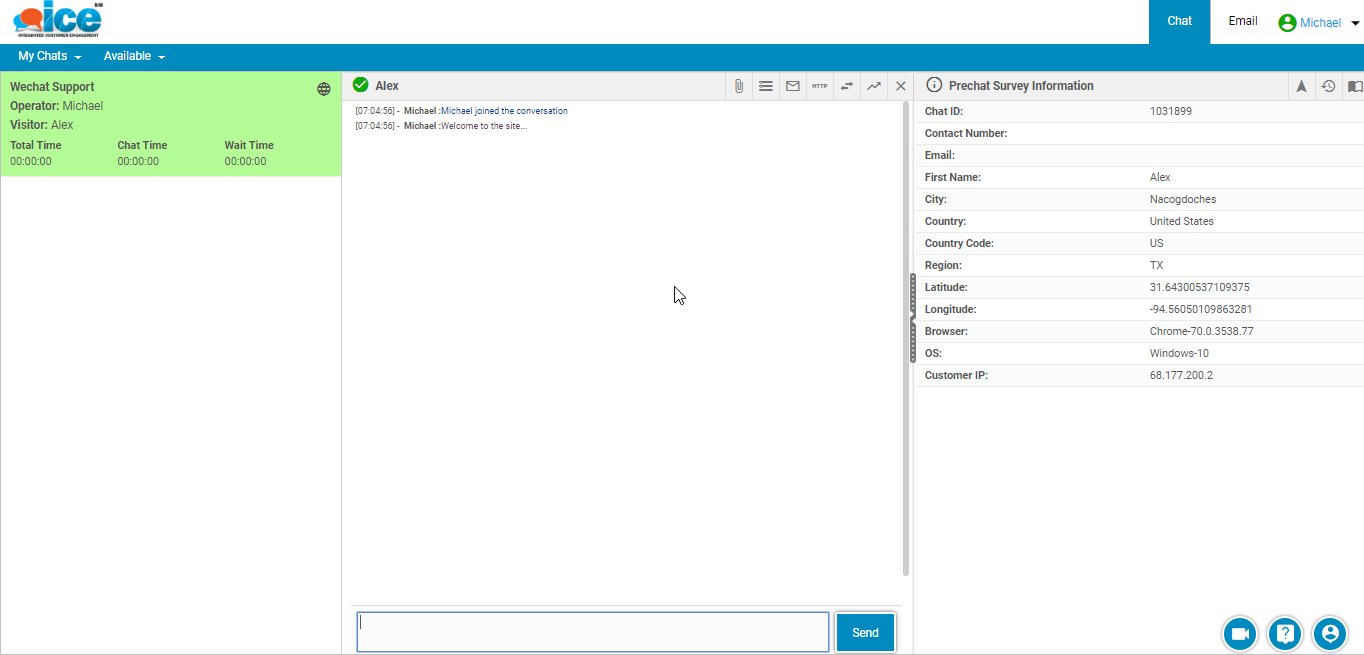Click the chat message input field
Image resolution: width=1364 pixels, height=655 pixels.
[x=592, y=632]
